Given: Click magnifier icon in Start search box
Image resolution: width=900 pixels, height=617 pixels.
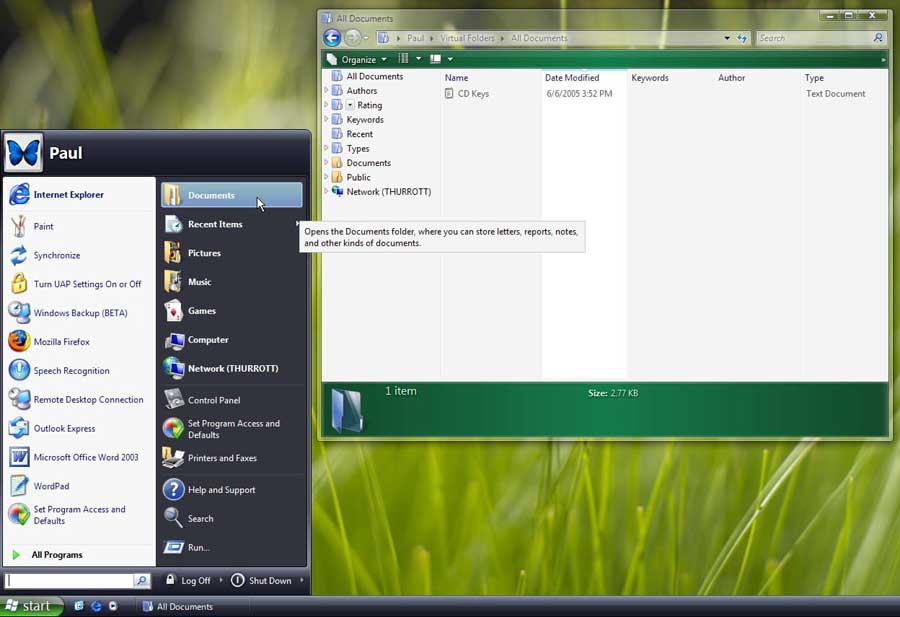Looking at the screenshot, I should [x=142, y=581].
